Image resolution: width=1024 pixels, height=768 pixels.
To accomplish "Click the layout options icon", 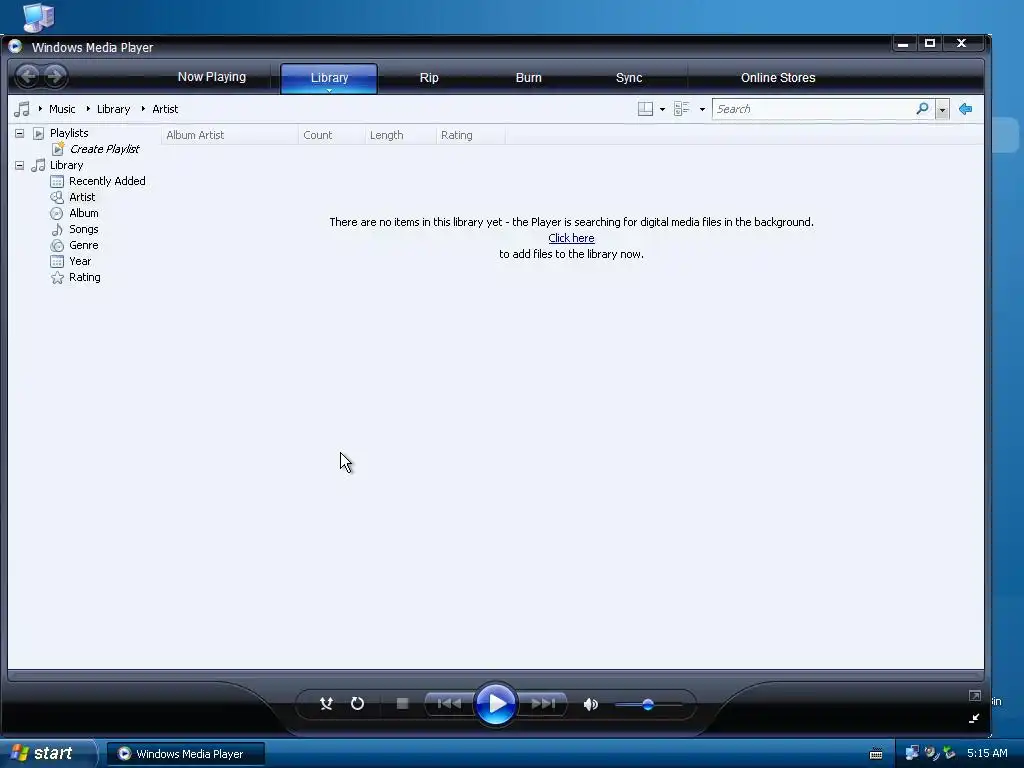I will click(x=645, y=109).
